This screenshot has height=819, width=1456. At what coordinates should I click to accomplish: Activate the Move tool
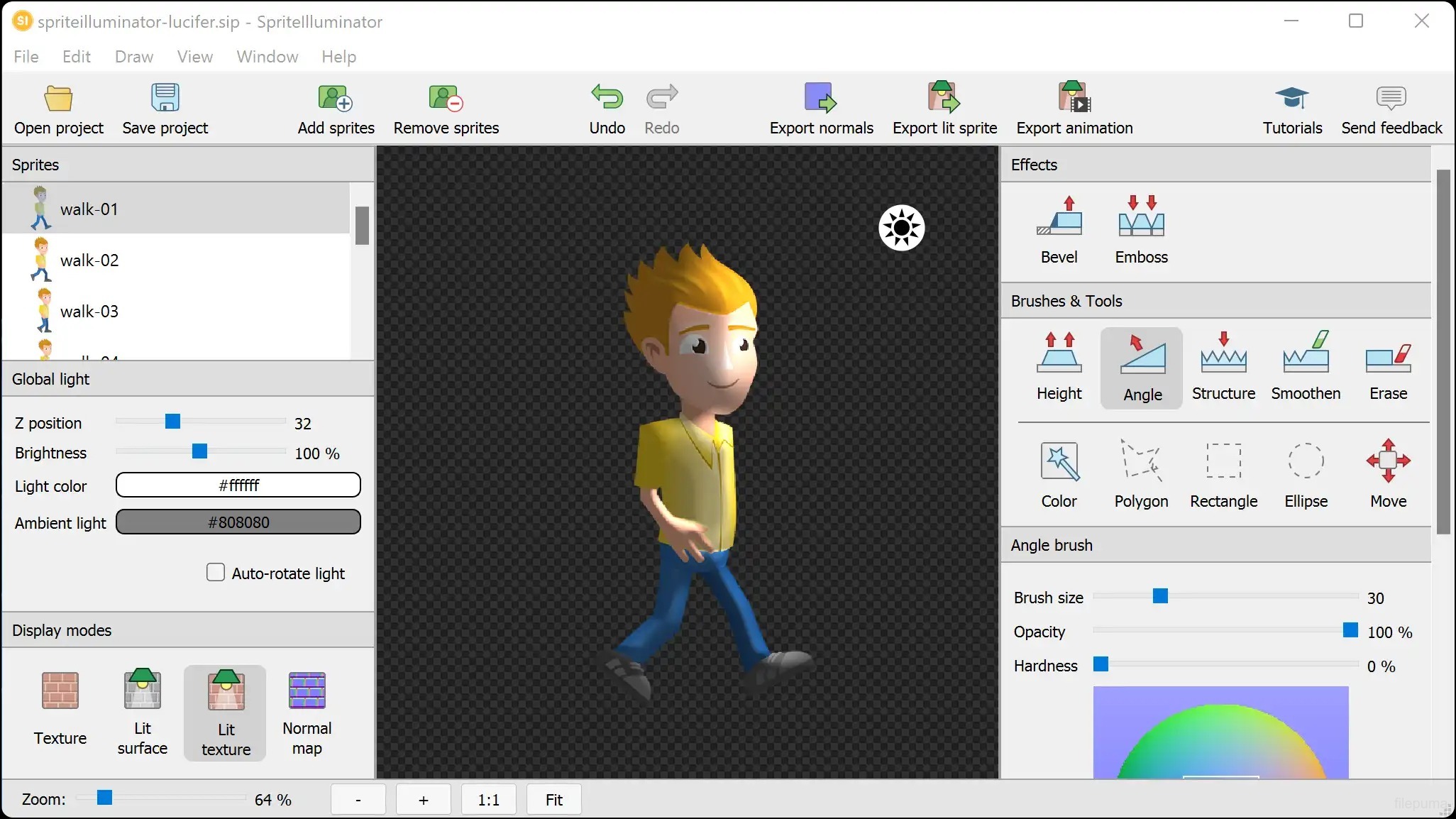coord(1388,473)
